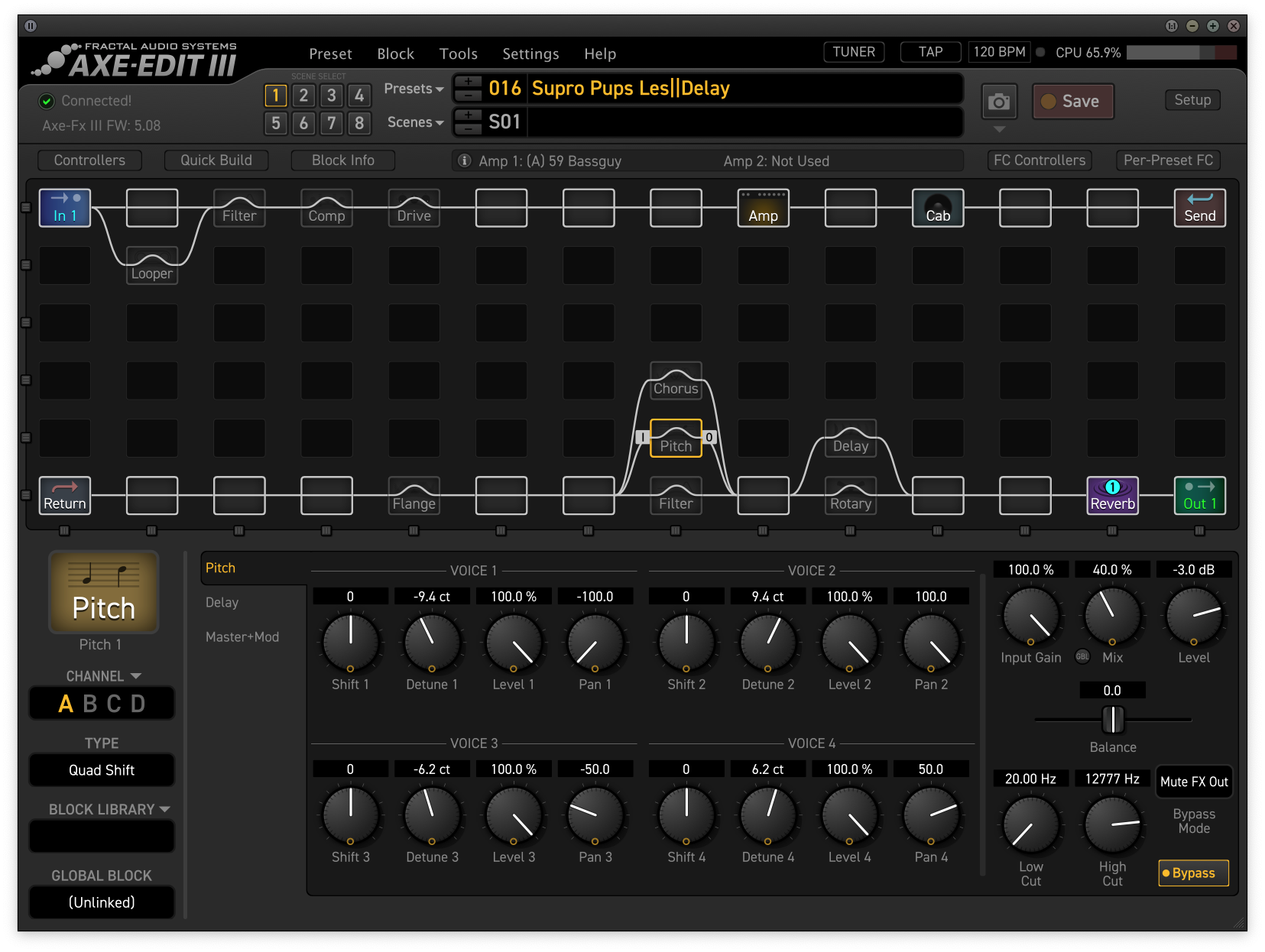Open the TUNER

coord(854,52)
